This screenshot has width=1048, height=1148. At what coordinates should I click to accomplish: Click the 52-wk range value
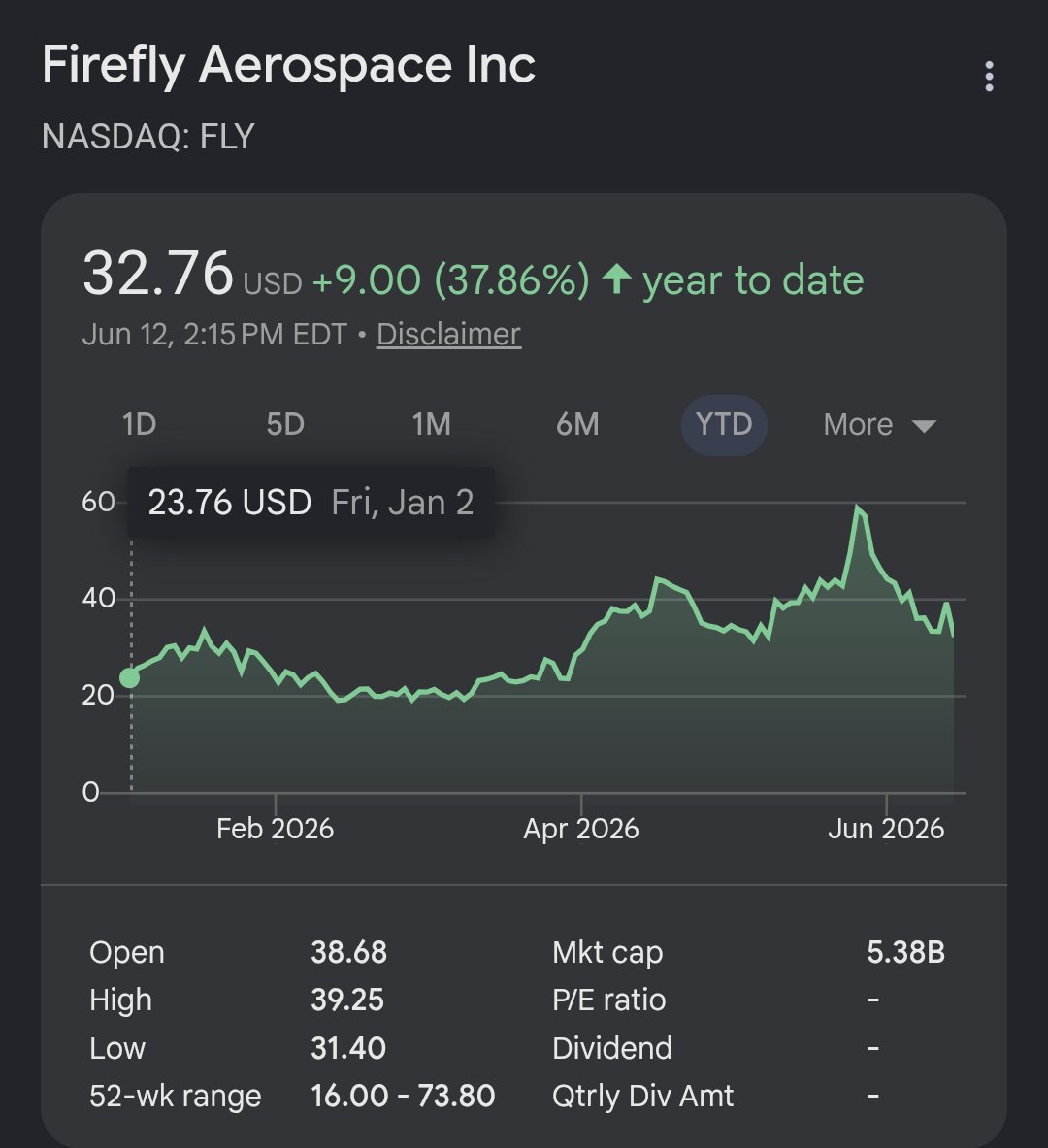pyautogui.click(x=403, y=1096)
